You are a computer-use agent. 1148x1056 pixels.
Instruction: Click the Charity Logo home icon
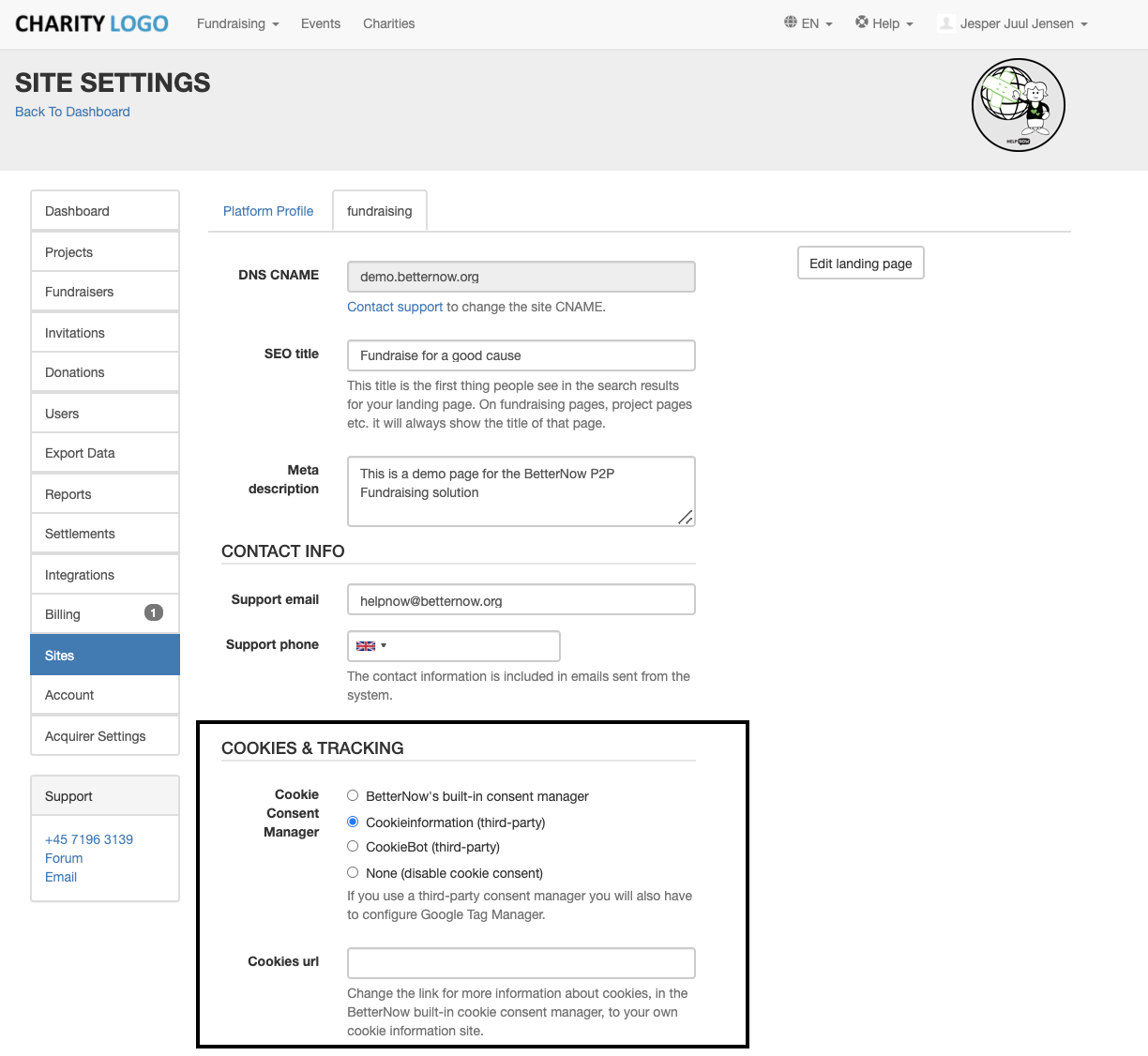pyautogui.click(x=92, y=23)
